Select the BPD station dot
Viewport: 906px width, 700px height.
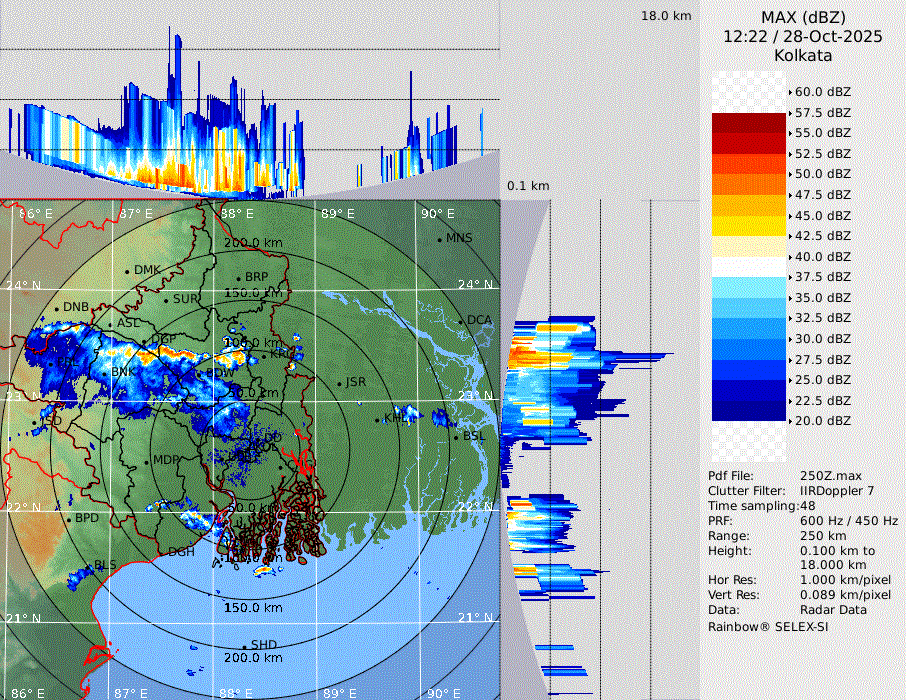tap(69, 519)
